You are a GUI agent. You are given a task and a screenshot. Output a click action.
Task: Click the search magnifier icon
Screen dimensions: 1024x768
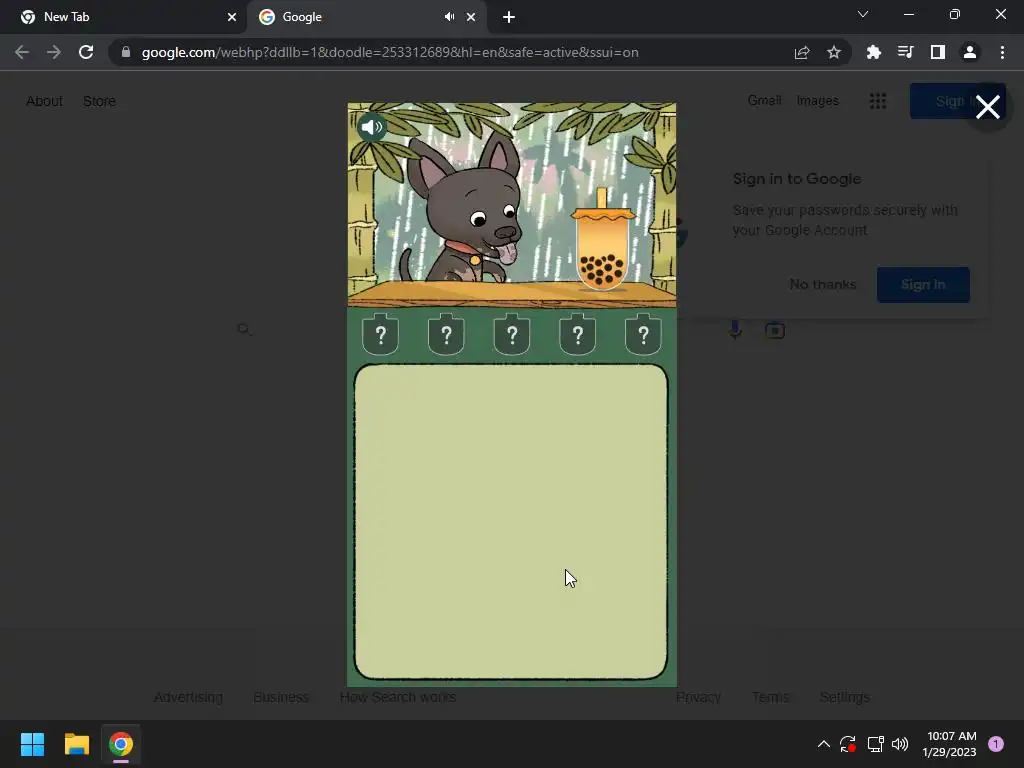pos(244,329)
